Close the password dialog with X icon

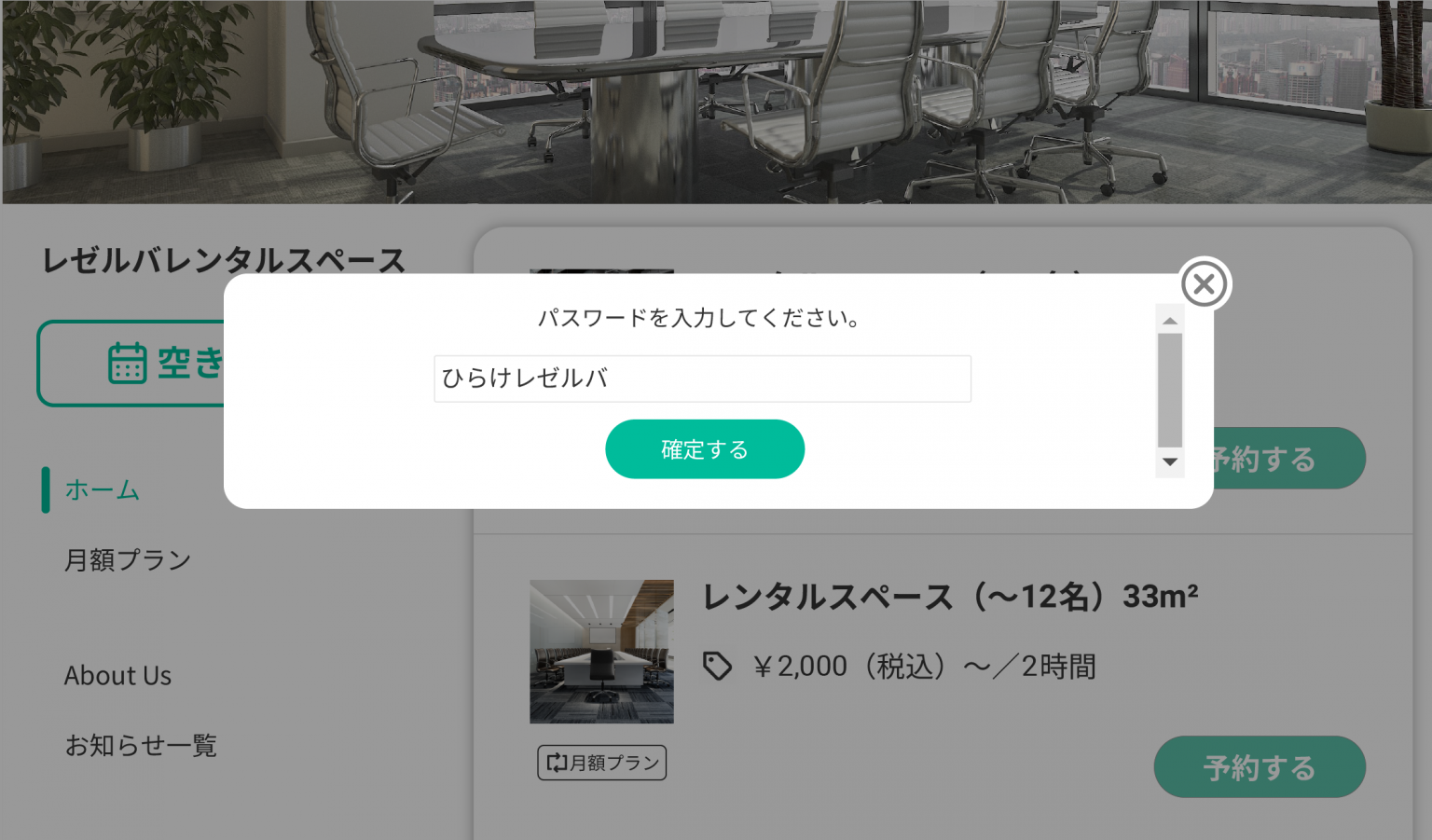click(x=1205, y=283)
